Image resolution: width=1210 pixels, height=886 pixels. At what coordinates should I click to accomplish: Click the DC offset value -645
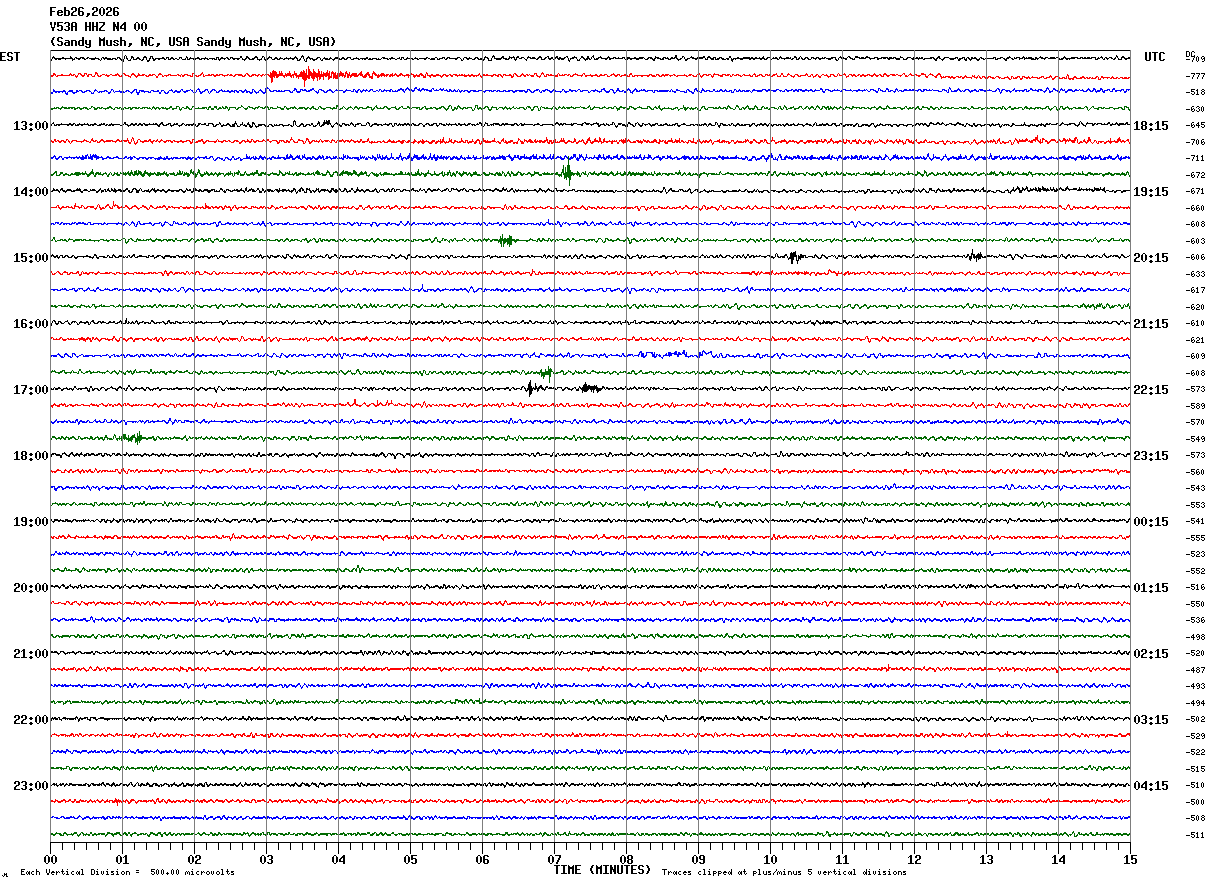coord(1195,126)
